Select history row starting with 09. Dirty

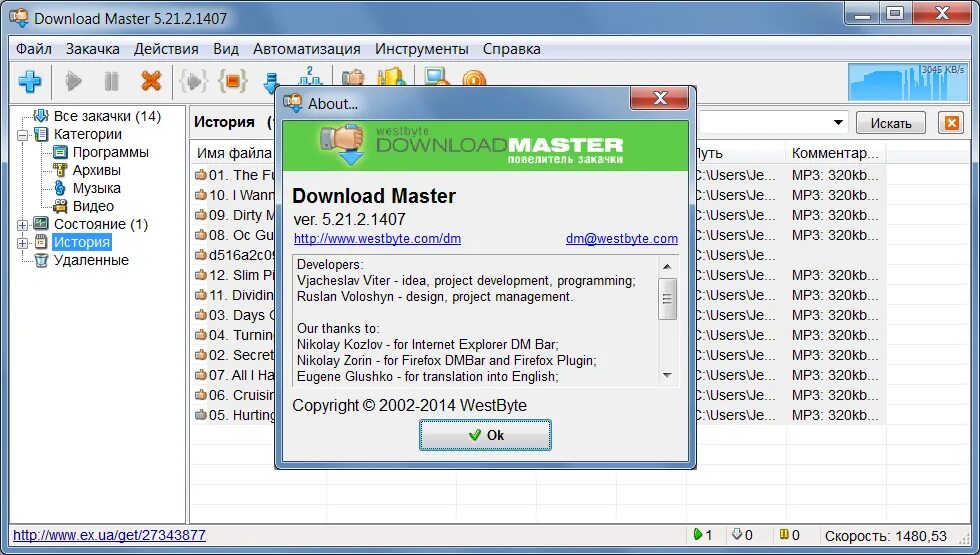pos(234,215)
